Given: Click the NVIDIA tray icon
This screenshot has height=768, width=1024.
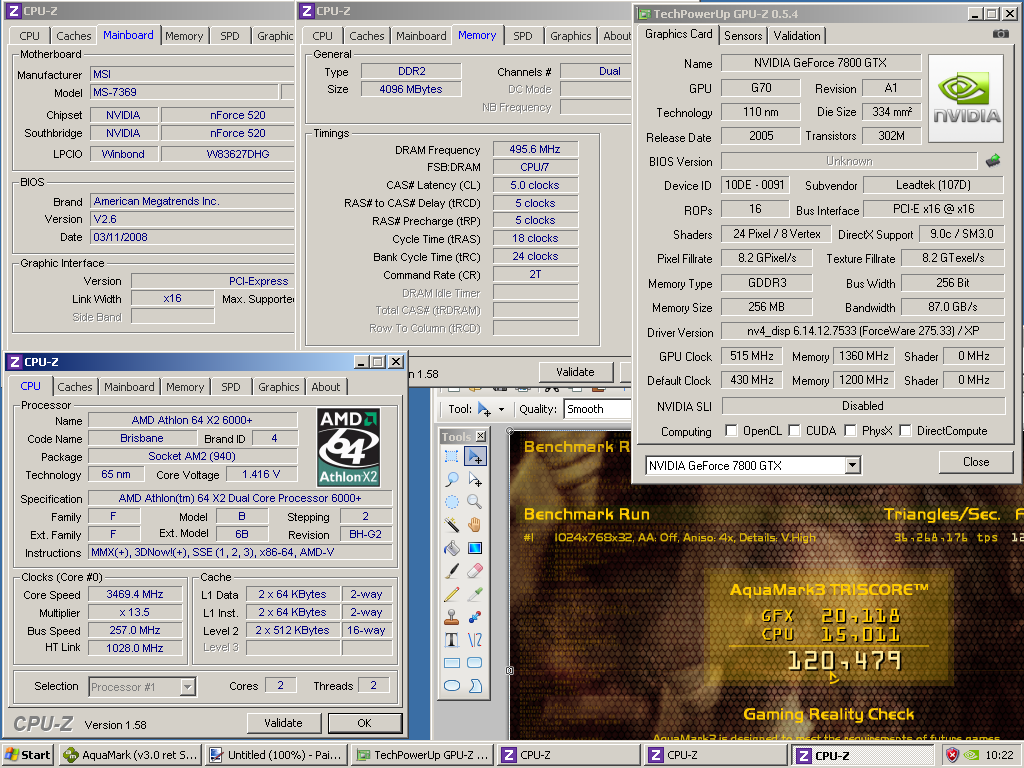Looking at the screenshot, I should 971,755.
